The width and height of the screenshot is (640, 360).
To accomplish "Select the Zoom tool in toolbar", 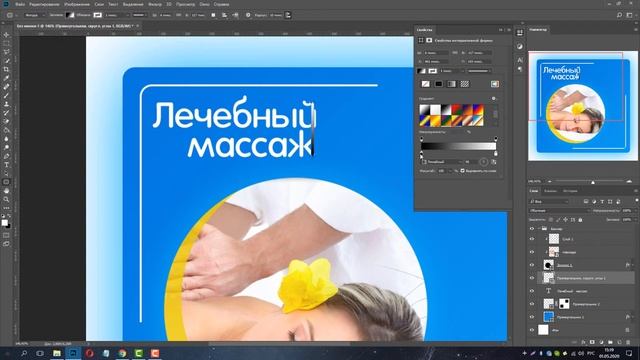I will (x=6, y=200).
